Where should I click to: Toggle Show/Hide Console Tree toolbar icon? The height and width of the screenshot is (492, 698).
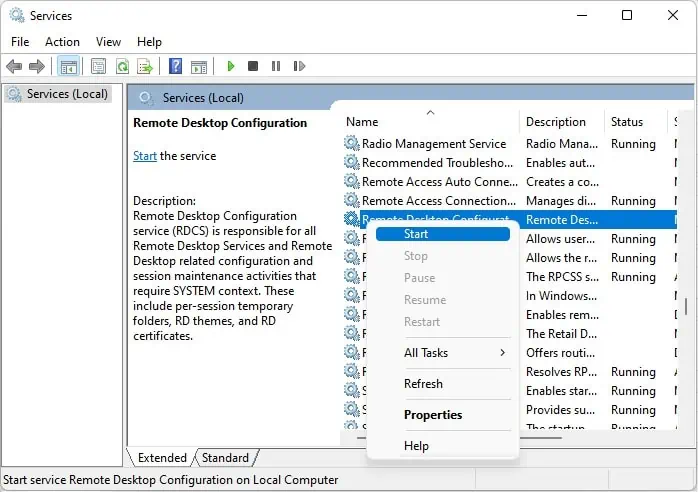tap(69, 67)
